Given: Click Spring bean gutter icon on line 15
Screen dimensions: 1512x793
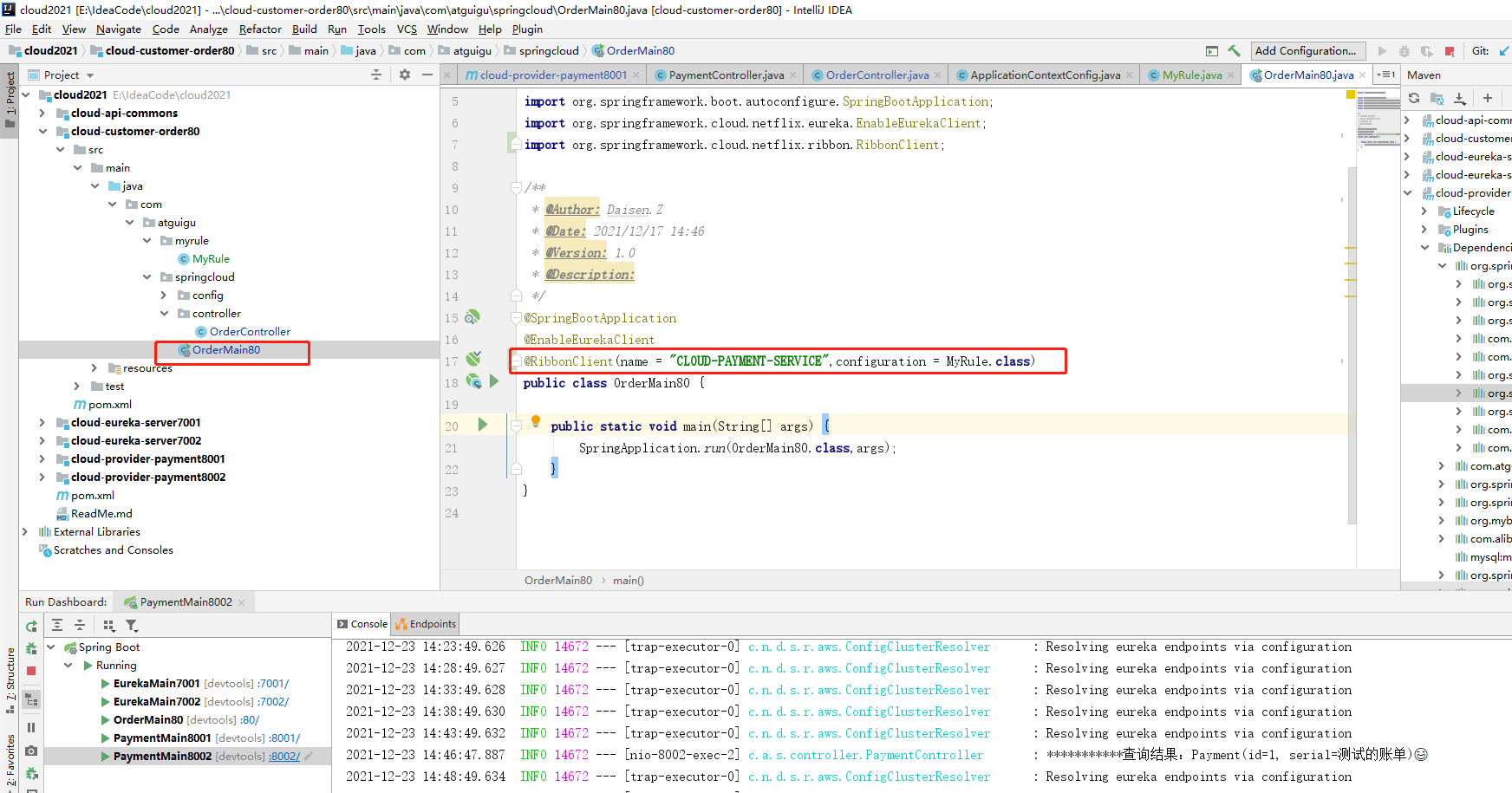Looking at the screenshot, I should tap(472, 317).
